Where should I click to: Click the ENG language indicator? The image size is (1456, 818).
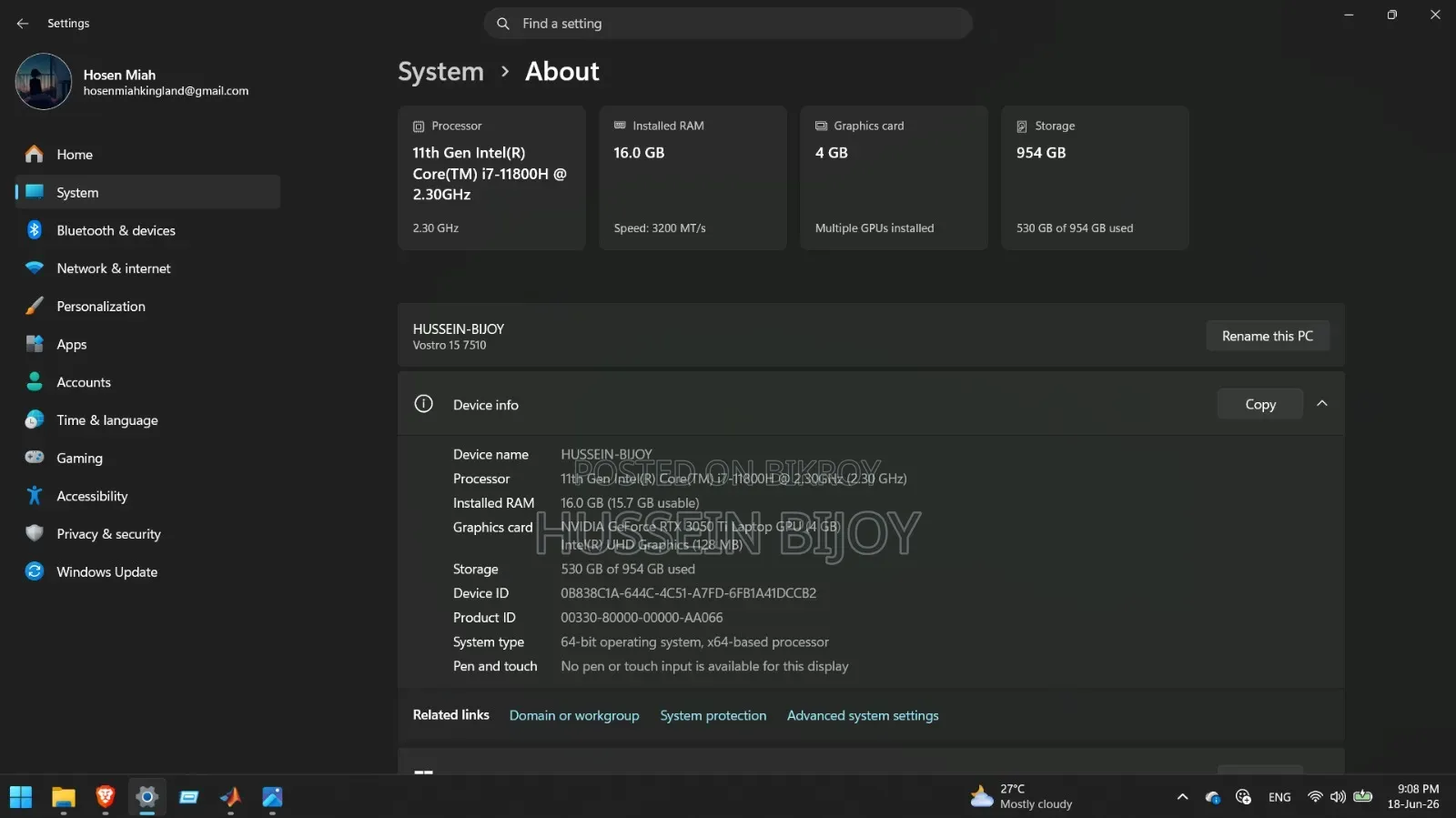pos(1279,798)
